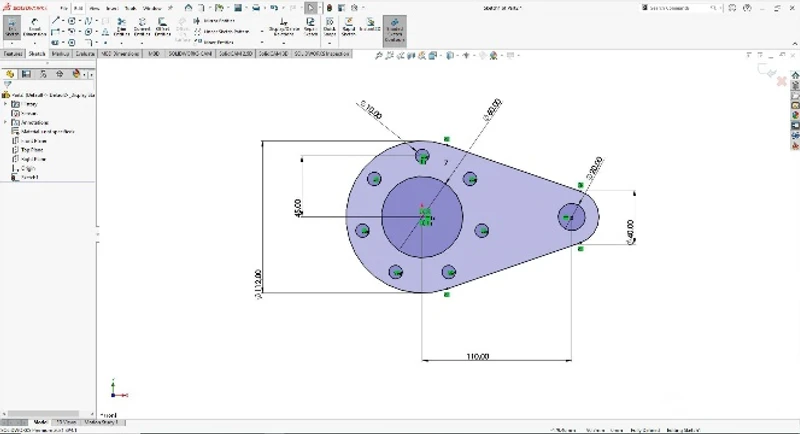Select the Convert Entities tool
800x434 pixels.
(142, 27)
